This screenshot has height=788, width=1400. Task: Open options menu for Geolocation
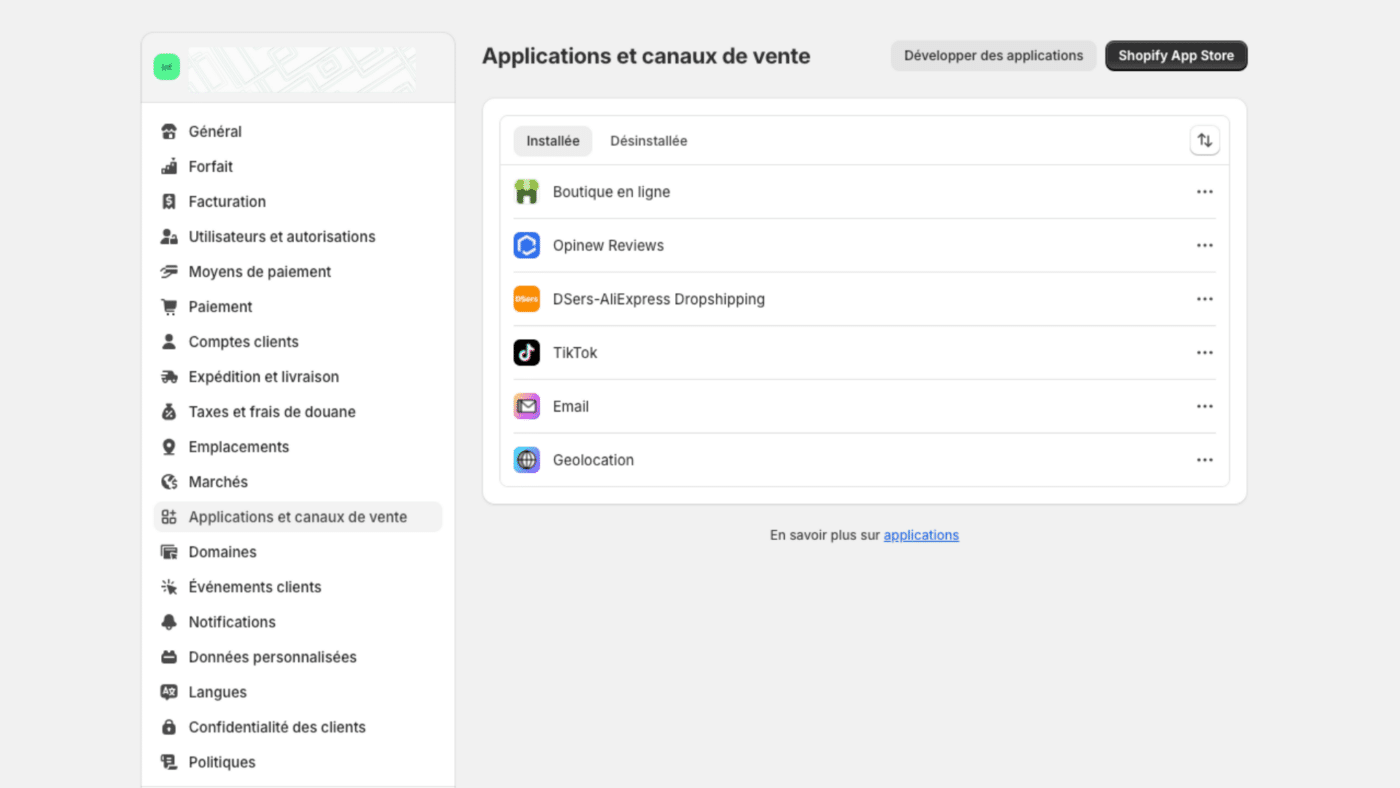click(x=1205, y=460)
